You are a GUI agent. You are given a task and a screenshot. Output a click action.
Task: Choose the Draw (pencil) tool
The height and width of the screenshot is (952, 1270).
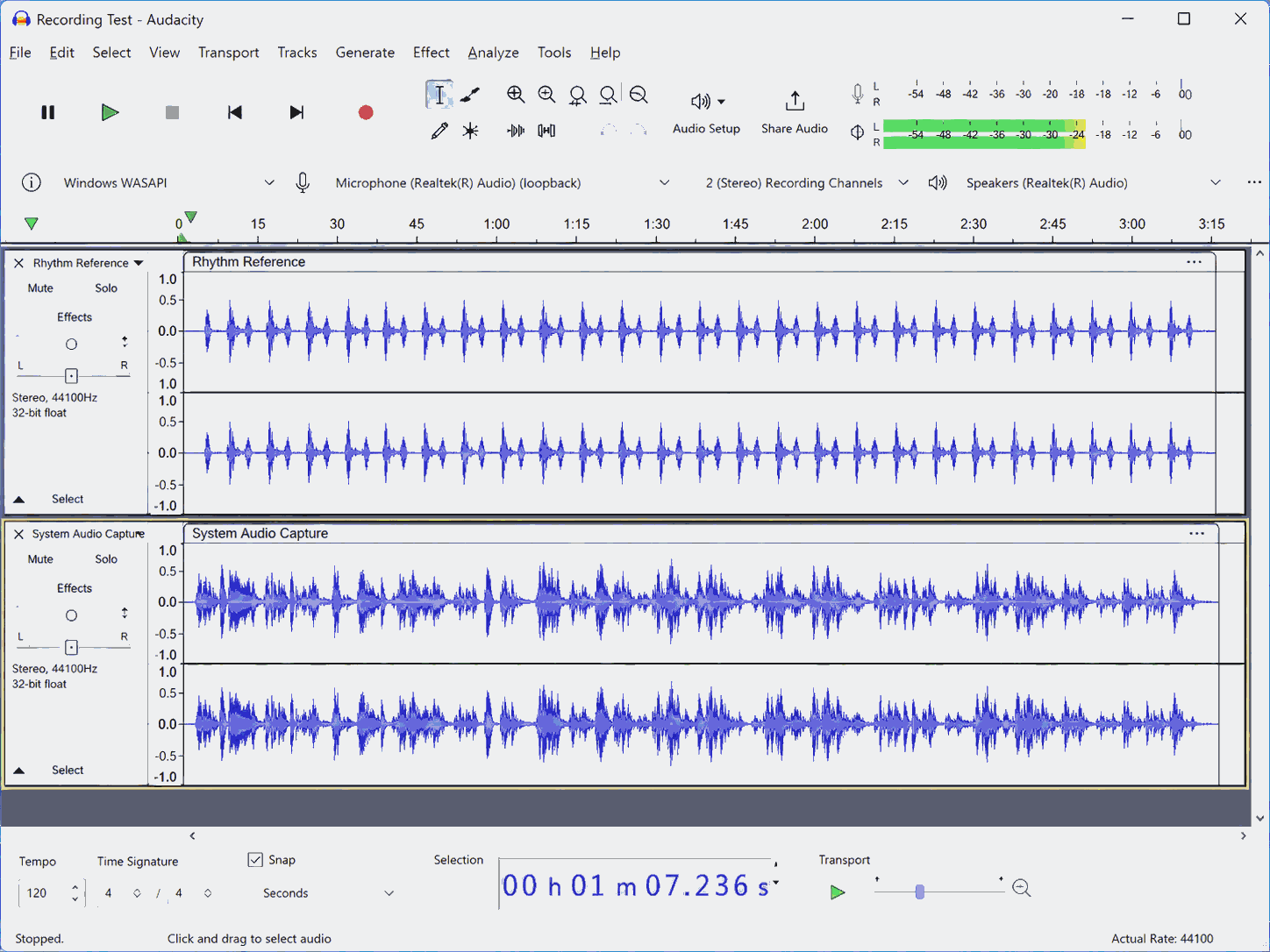point(439,131)
